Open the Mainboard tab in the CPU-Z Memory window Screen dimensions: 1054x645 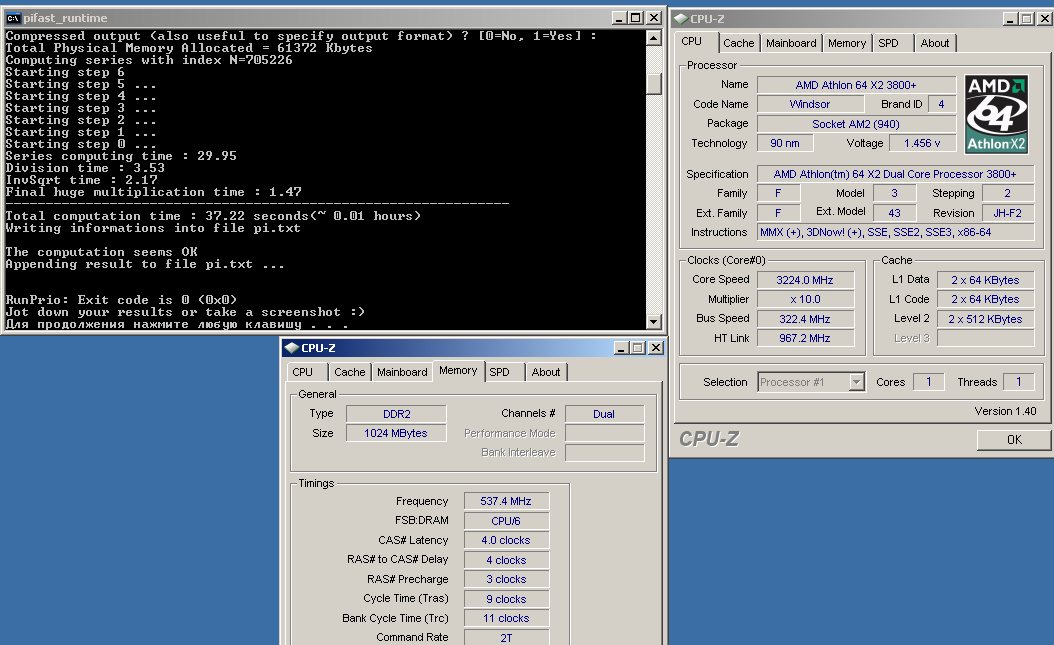(402, 372)
